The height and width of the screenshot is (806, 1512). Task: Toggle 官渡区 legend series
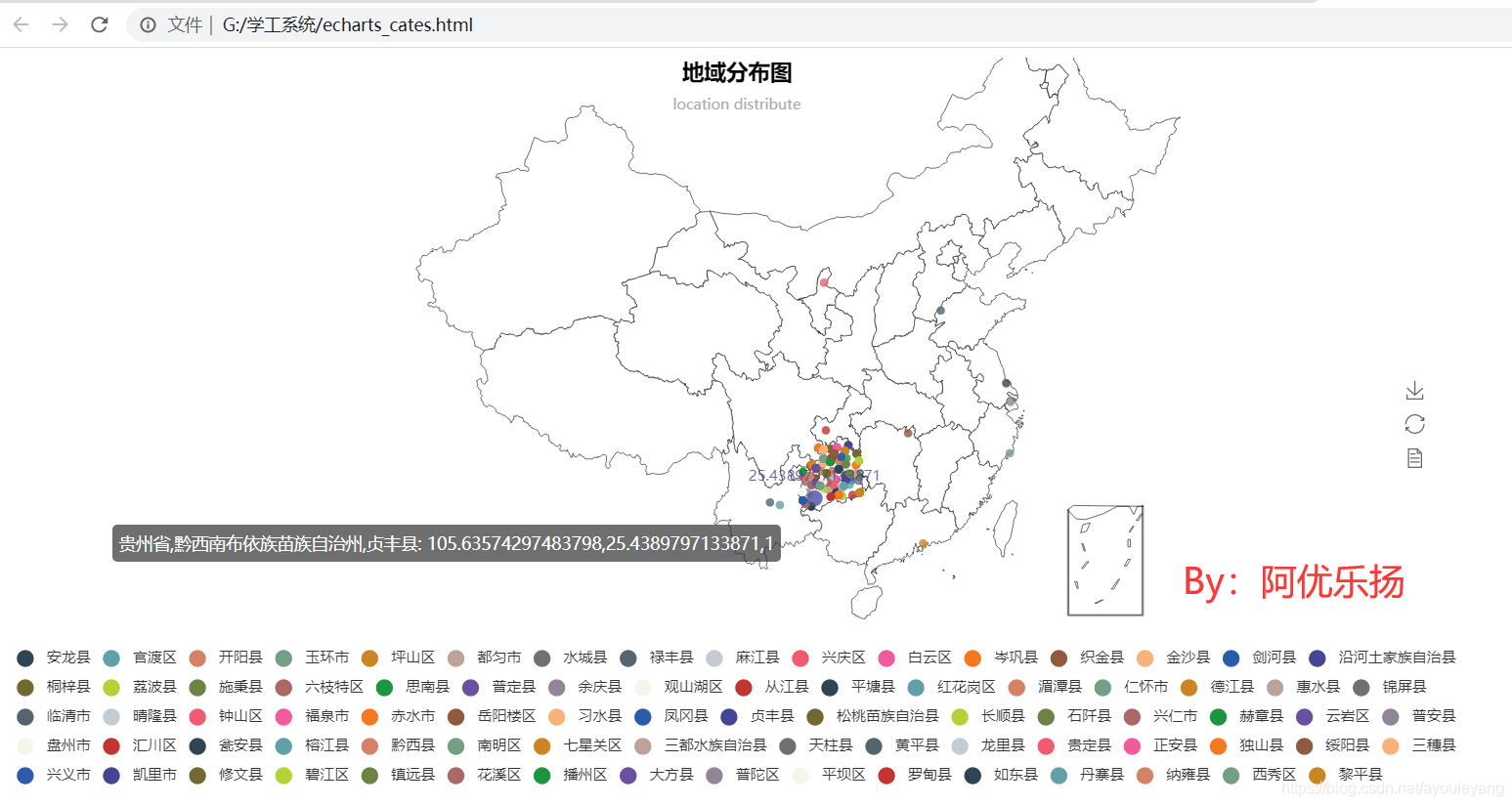point(140,658)
